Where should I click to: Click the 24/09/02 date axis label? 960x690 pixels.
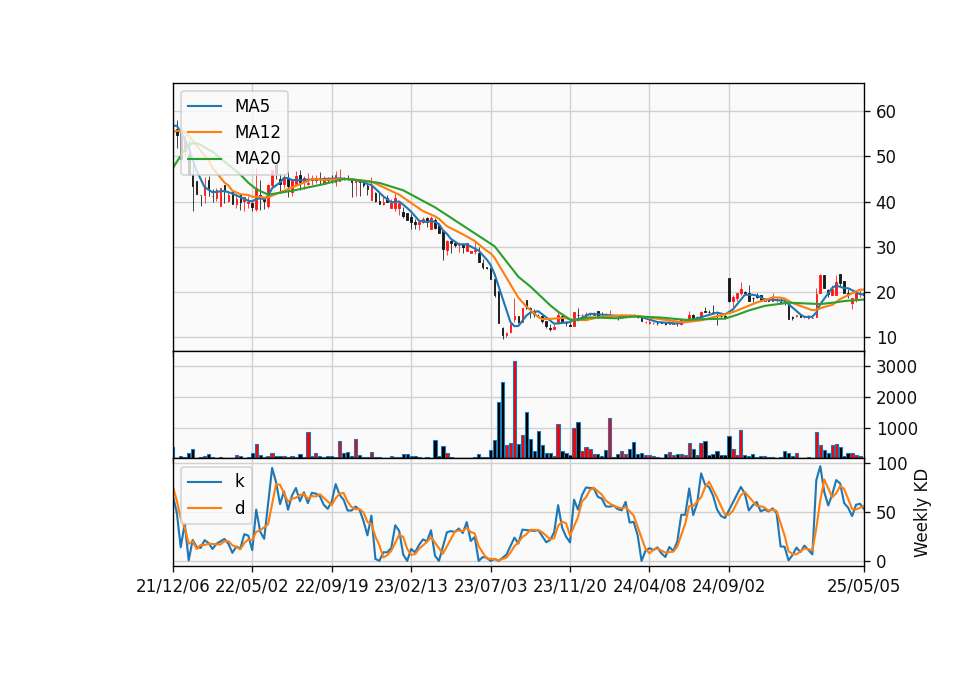tap(729, 586)
